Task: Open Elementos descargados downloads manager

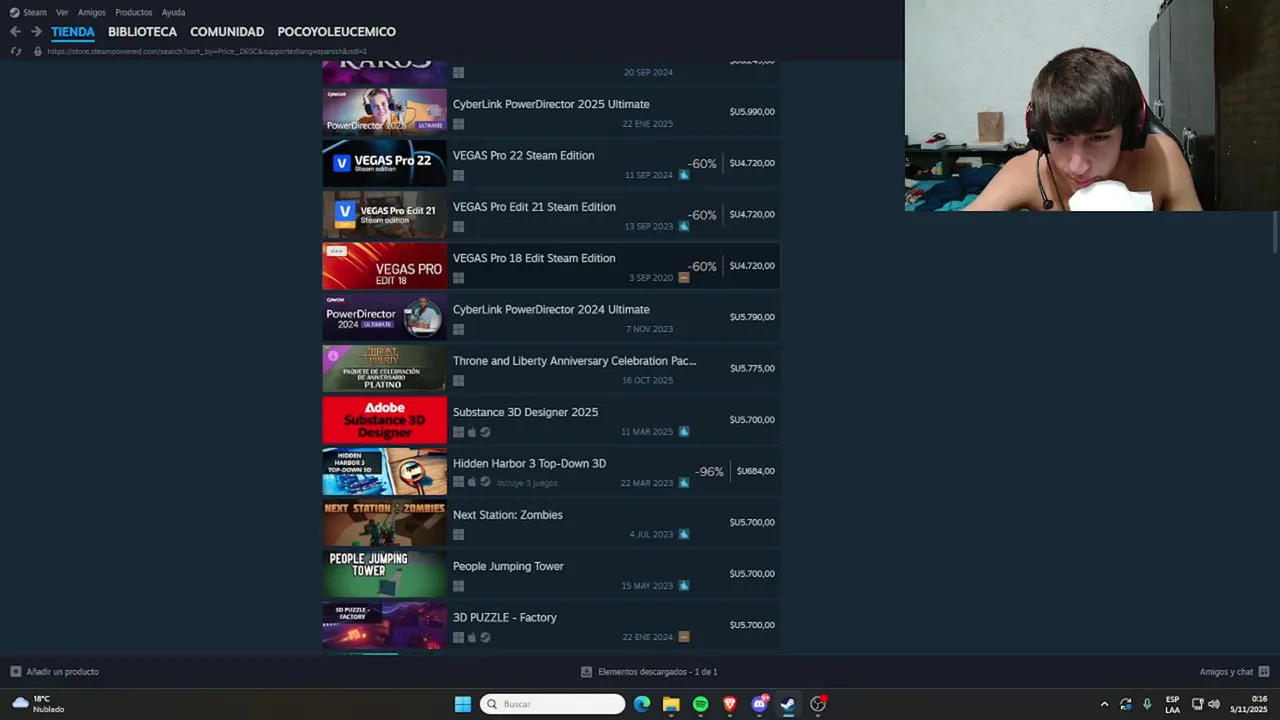Action: pos(649,672)
